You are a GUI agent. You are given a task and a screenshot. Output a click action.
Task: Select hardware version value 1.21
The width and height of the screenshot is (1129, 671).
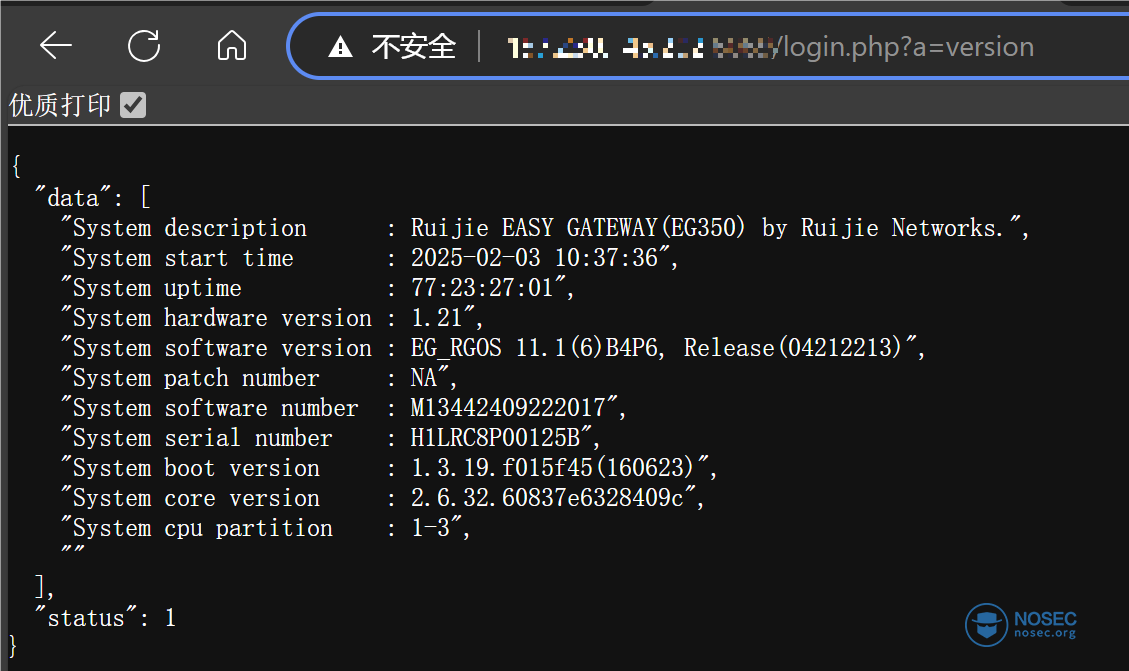[x=436, y=318]
